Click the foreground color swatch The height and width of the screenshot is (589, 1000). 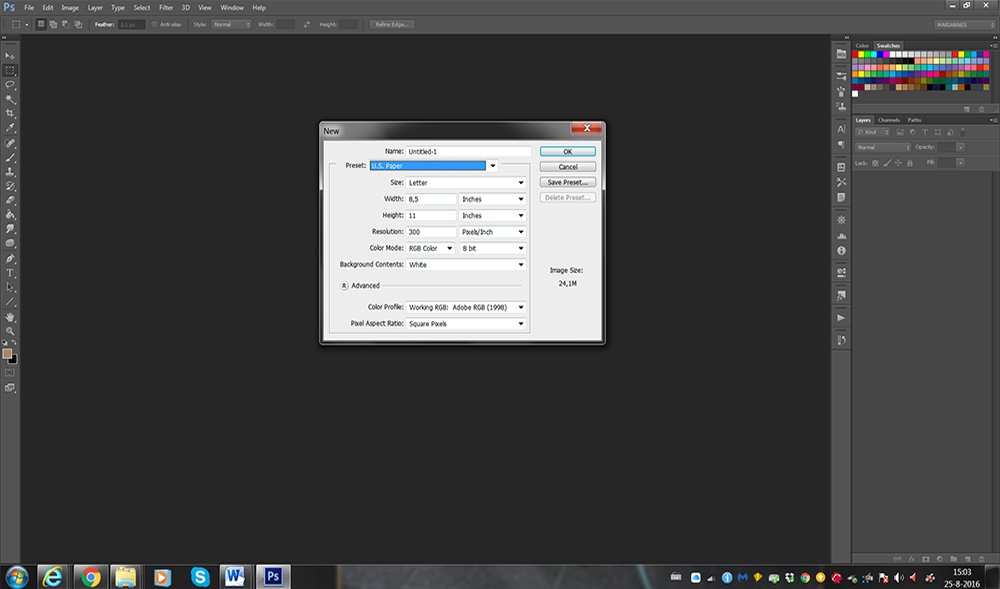coord(7,353)
